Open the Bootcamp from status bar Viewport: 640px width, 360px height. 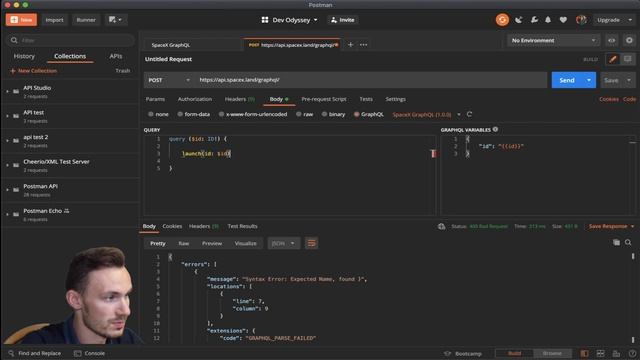[463, 353]
